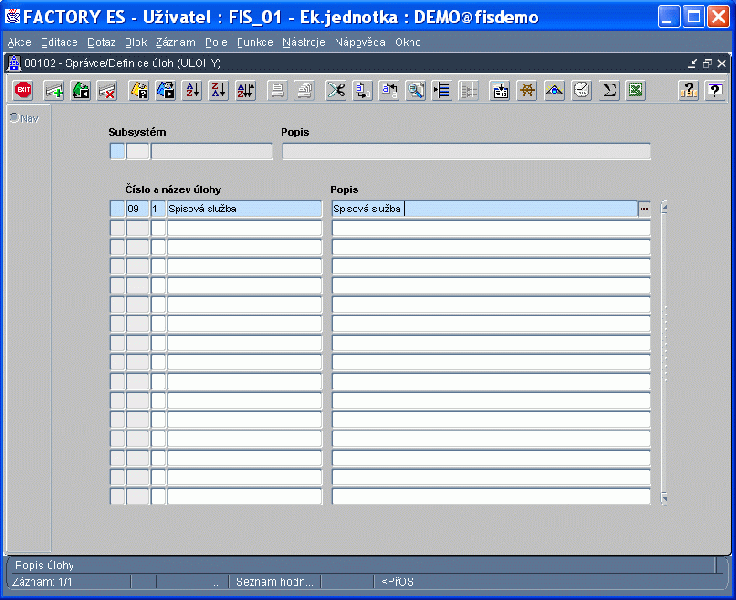Click the Popis field containing Spisová služba
Screen dimensions: 736x600
click(485, 208)
